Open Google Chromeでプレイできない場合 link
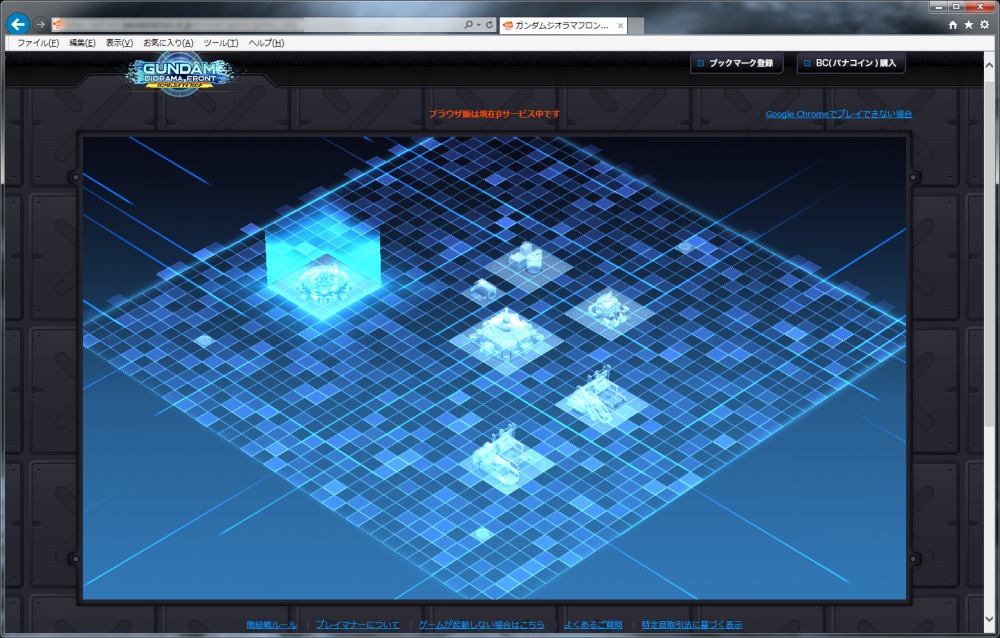The image size is (1000, 638). click(x=838, y=114)
